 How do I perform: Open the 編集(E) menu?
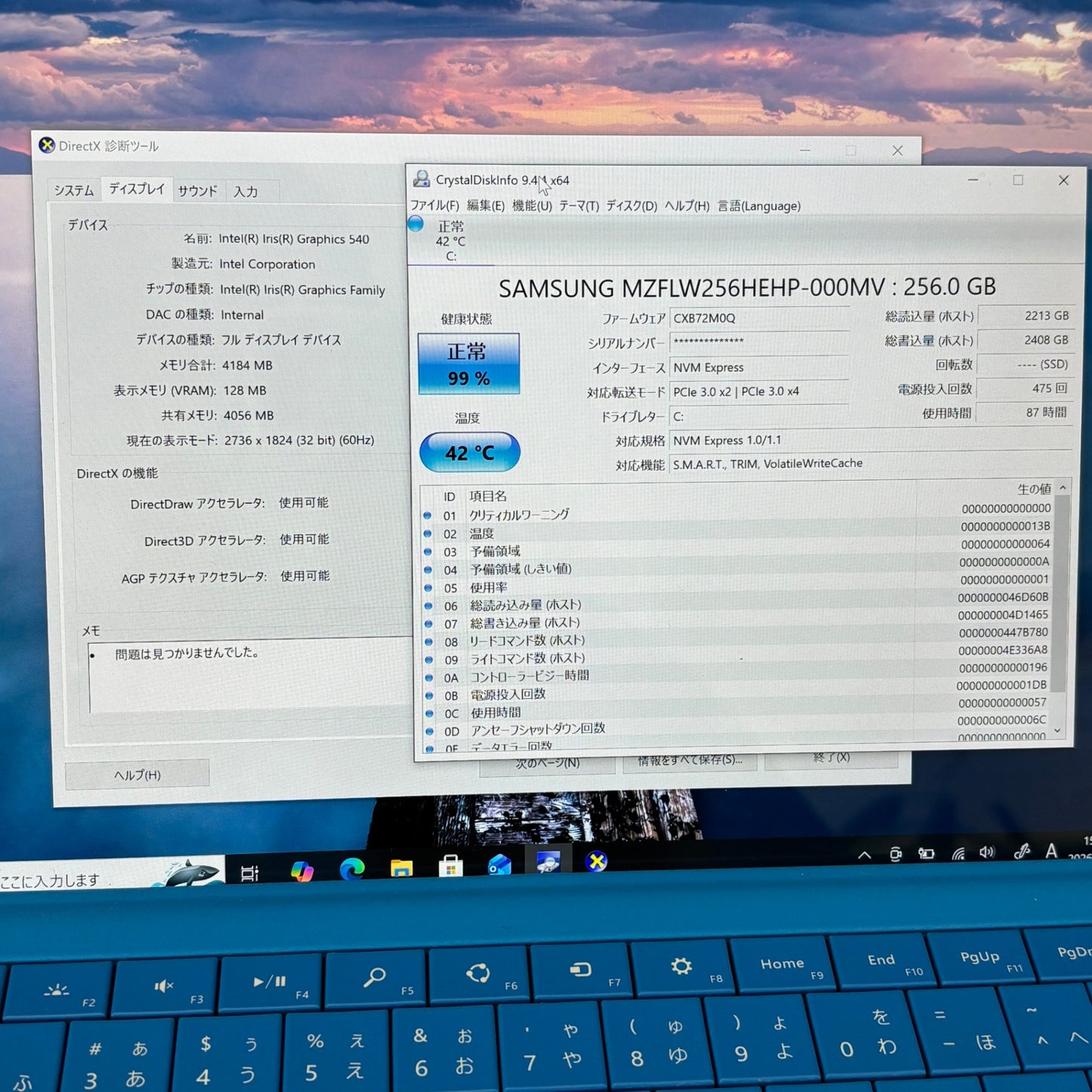tap(485, 206)
